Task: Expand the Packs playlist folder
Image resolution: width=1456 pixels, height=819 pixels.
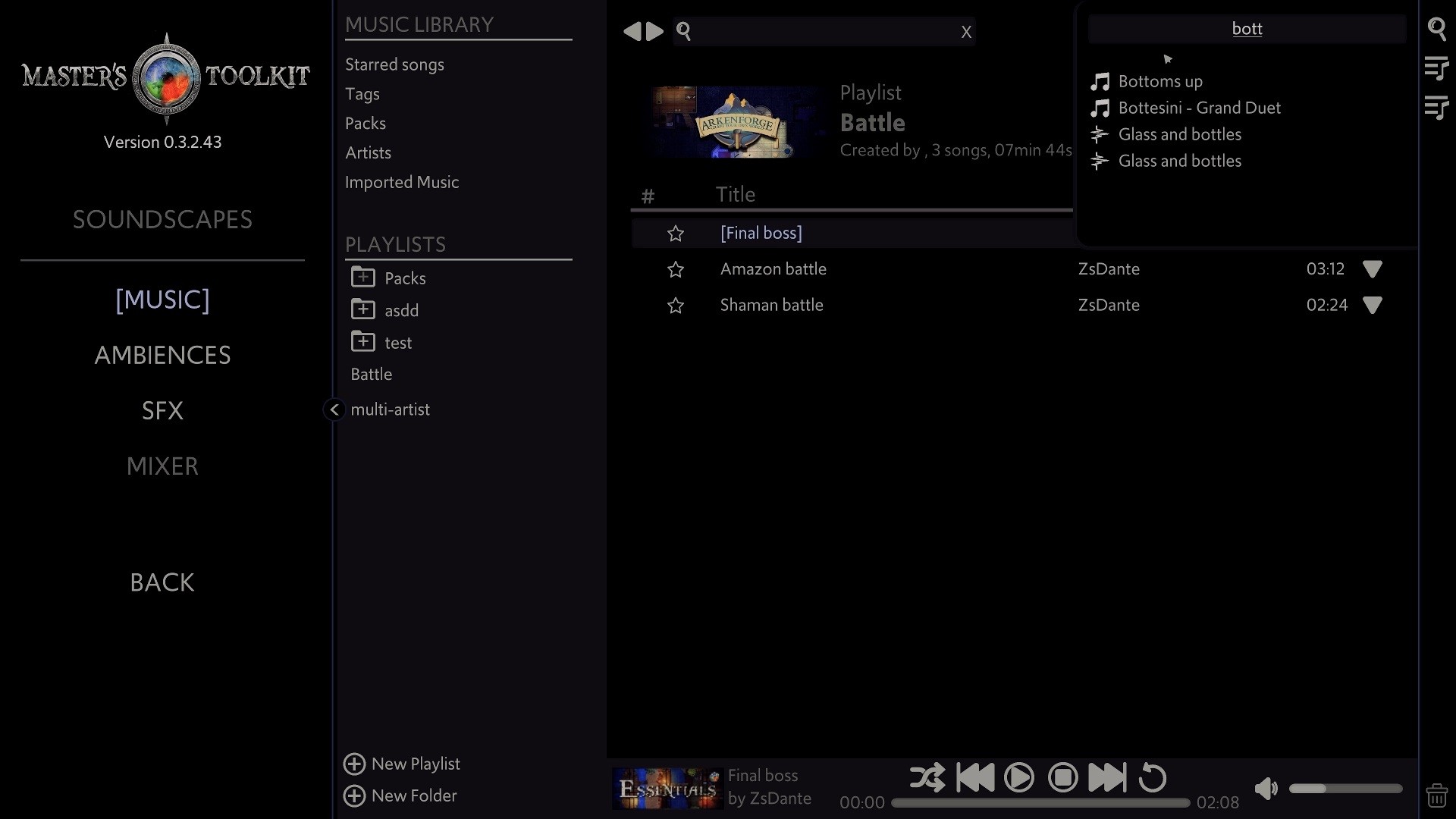Action: pos(363,278)
